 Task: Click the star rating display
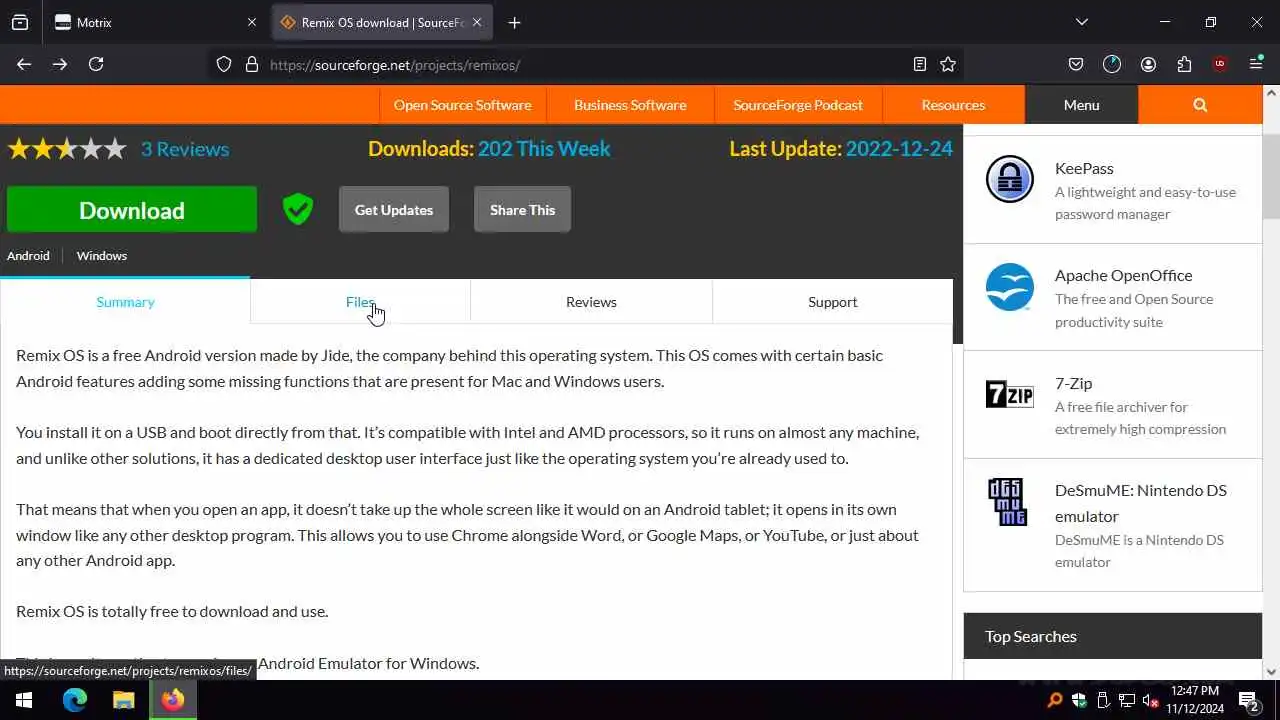tap(67, 149)
